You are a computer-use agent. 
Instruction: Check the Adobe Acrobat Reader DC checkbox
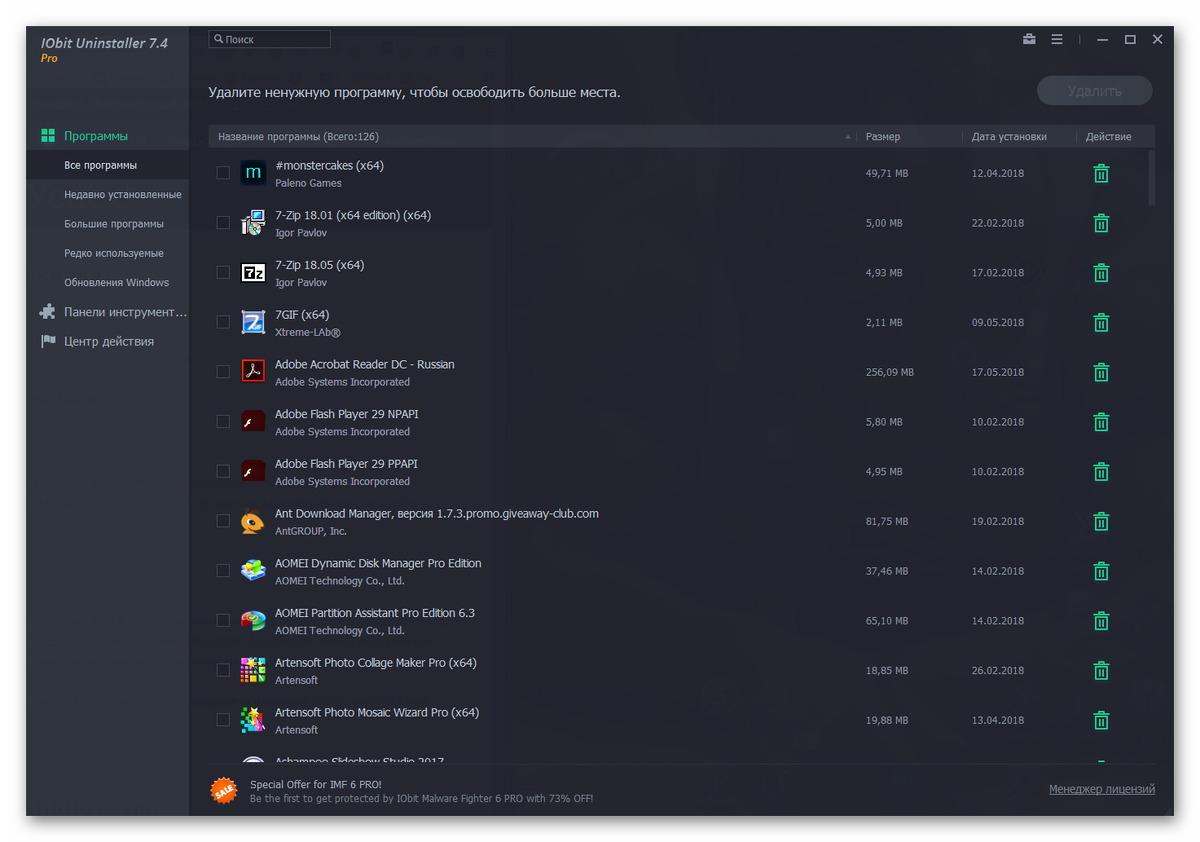(223, 372)
